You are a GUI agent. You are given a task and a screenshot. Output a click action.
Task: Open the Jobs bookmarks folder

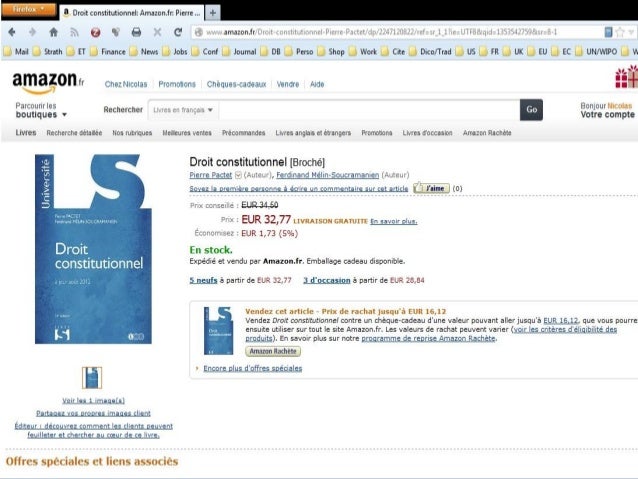[175, 52]
